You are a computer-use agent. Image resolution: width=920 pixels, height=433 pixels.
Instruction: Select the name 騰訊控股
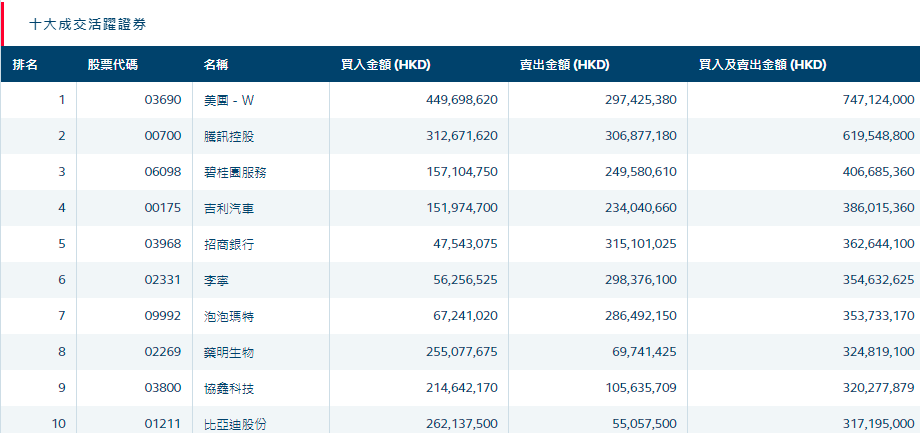[x=229, y=136]
